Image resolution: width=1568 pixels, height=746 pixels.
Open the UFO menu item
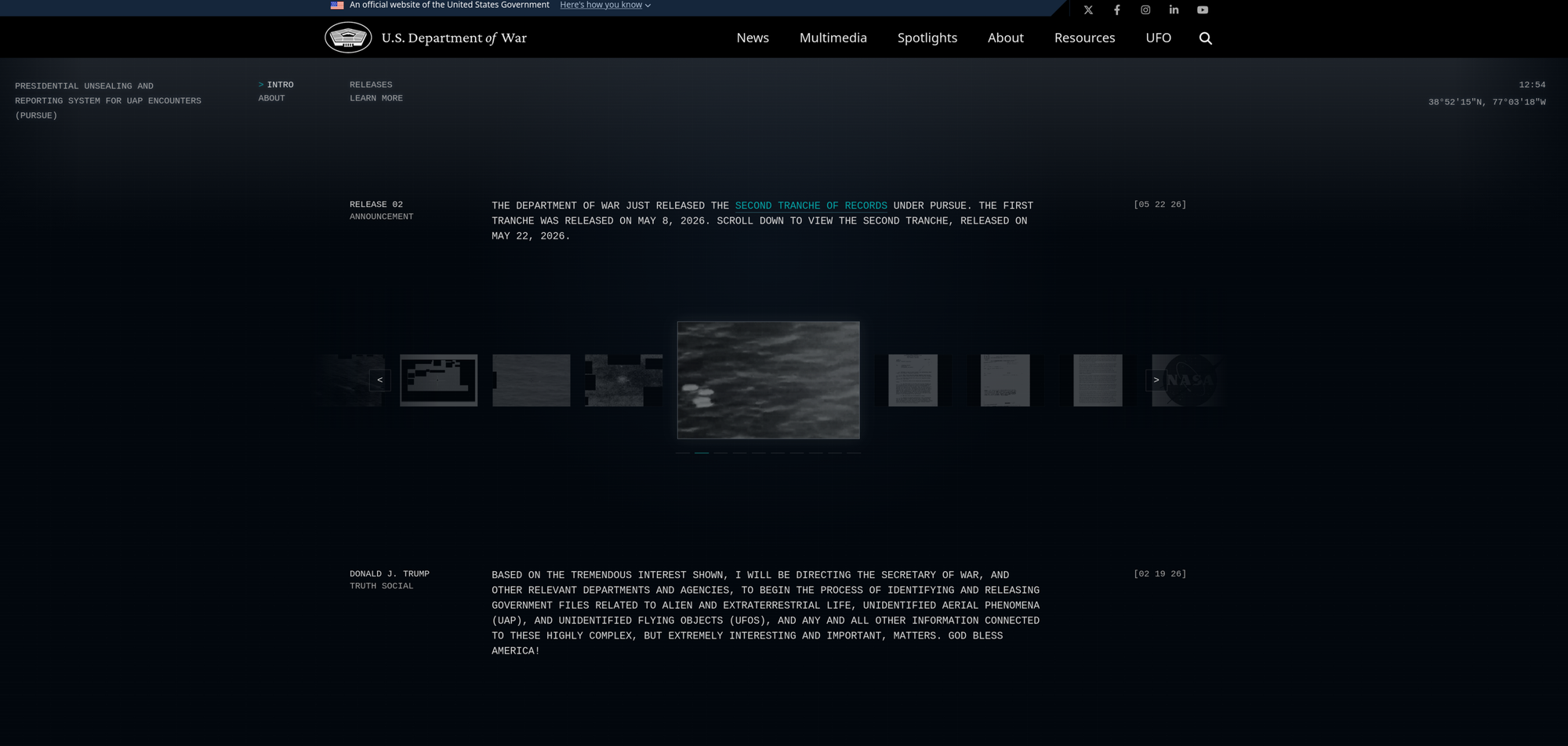[x=1159, y=38]
